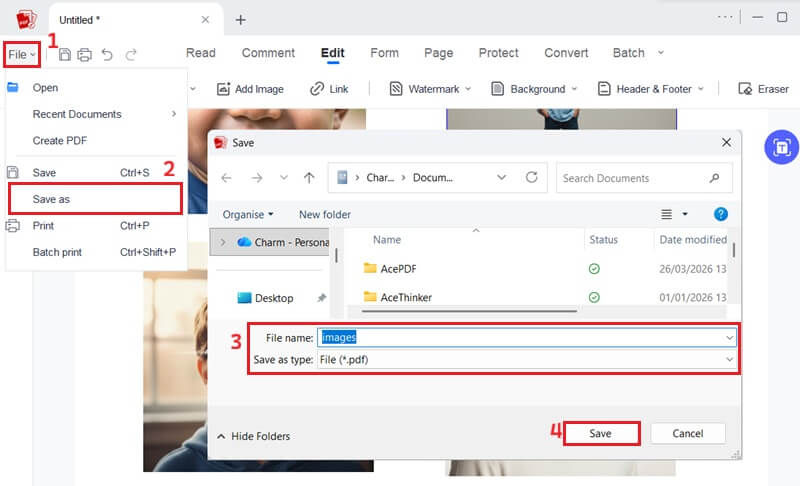Click the app logo at top left
This screenshot has width=800, height=486.
pos(26,20)
